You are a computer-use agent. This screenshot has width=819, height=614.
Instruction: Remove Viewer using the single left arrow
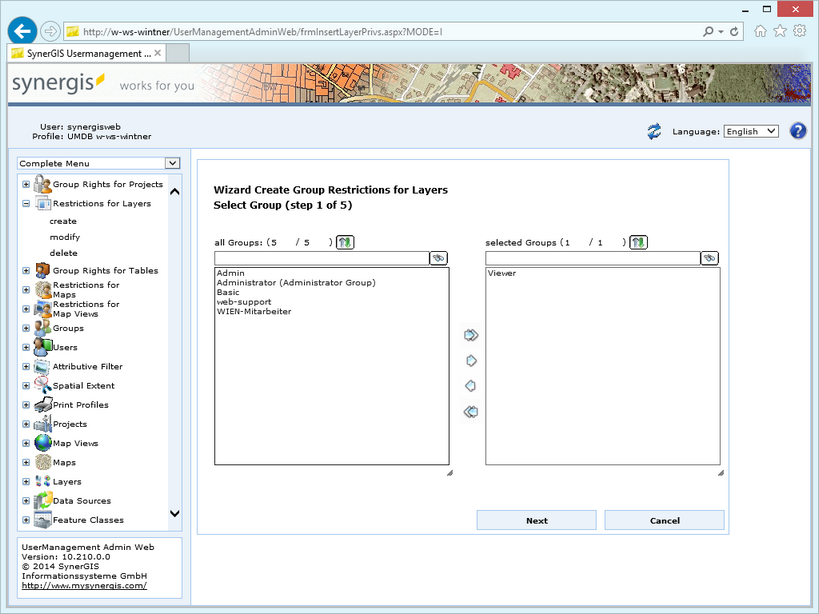(x=470, y=385)
